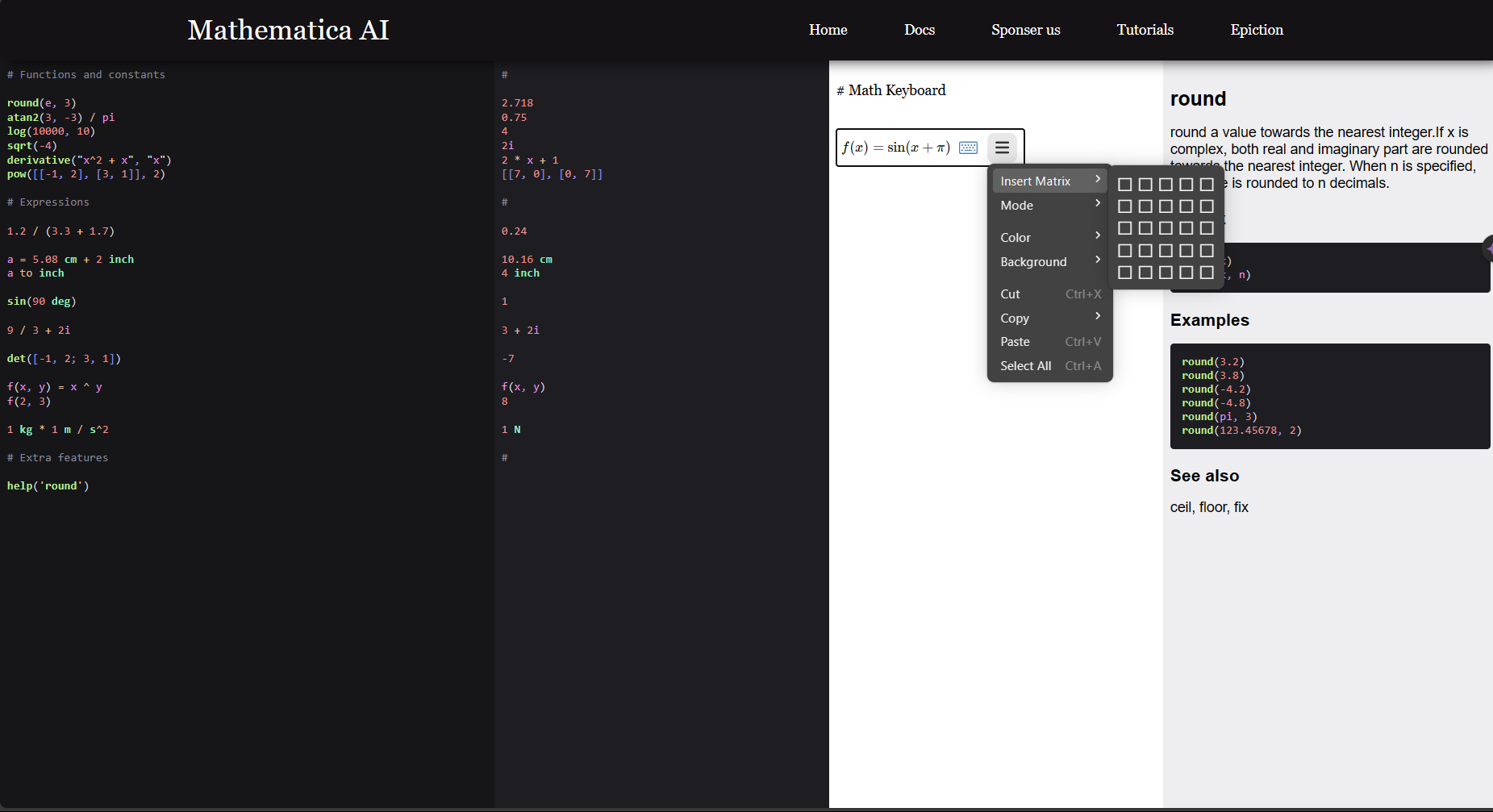Click the 'round(3.2)' example
Image resolution: width=1493 pixels, height=812 pixels.
(1213, 362)
